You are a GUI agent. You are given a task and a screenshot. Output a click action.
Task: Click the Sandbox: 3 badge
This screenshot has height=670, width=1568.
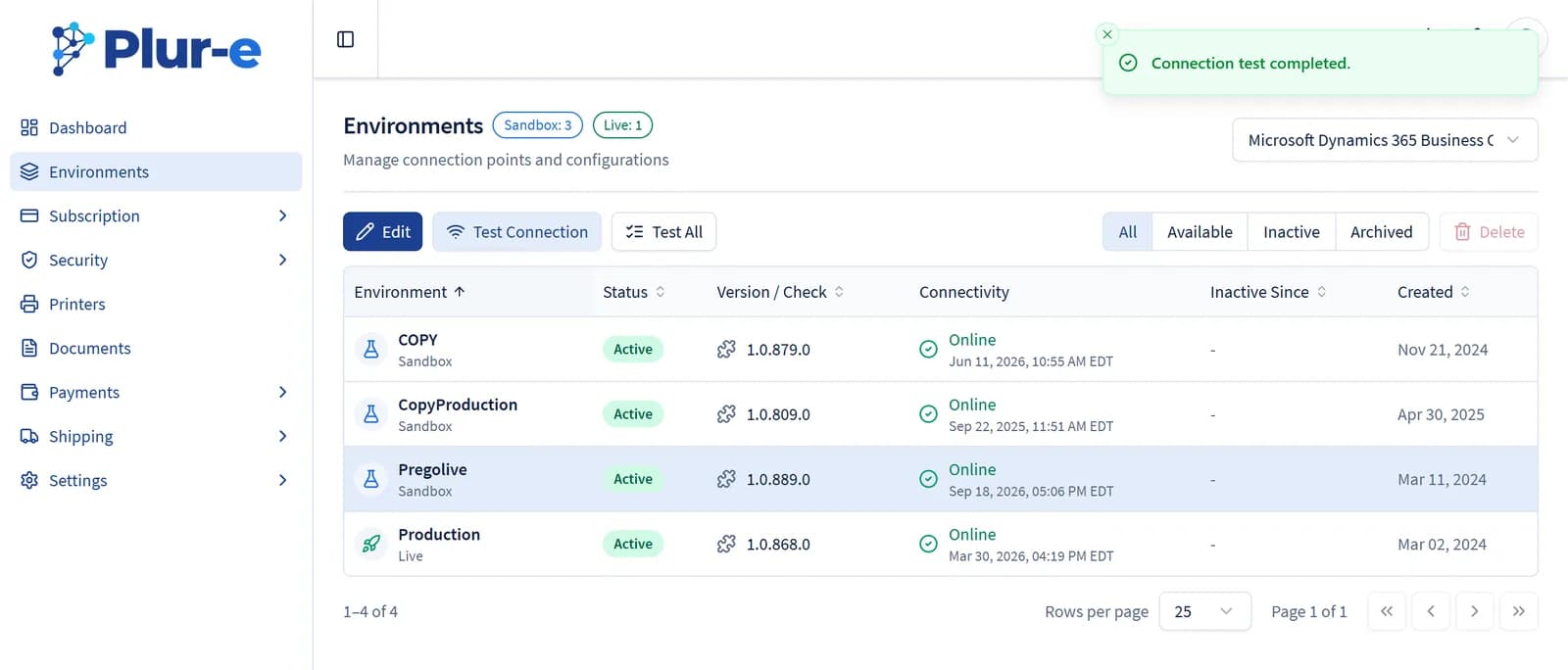[538, 125]
